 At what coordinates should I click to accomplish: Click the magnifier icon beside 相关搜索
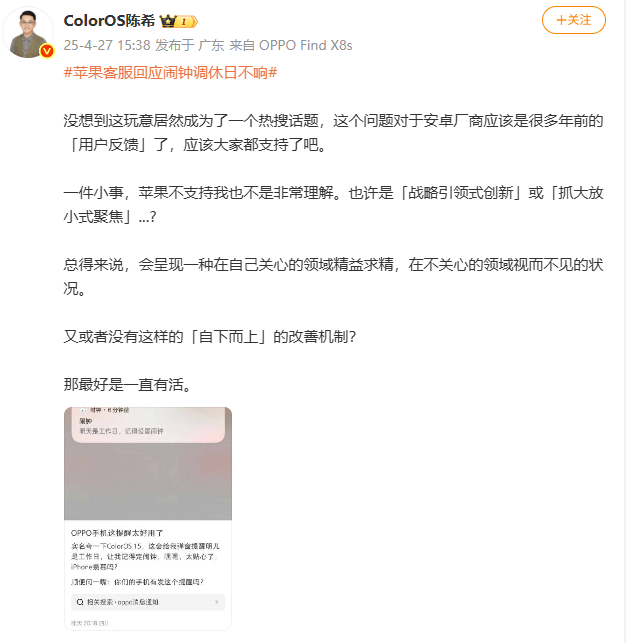(x=80, y=602)
